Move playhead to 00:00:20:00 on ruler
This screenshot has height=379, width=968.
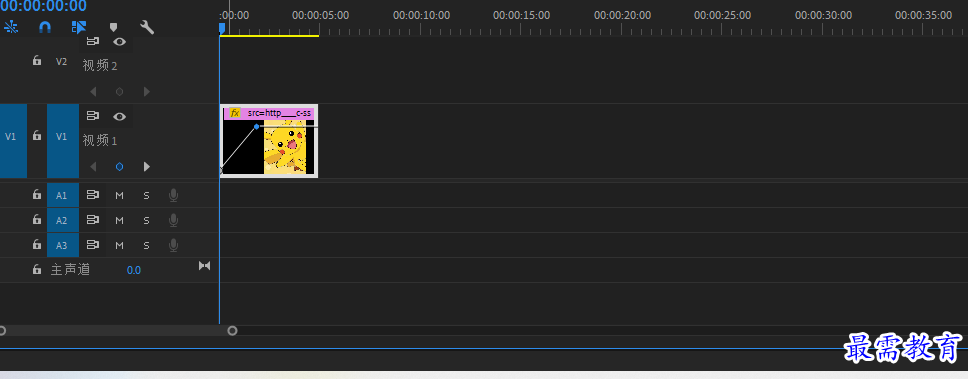point(622,15)
